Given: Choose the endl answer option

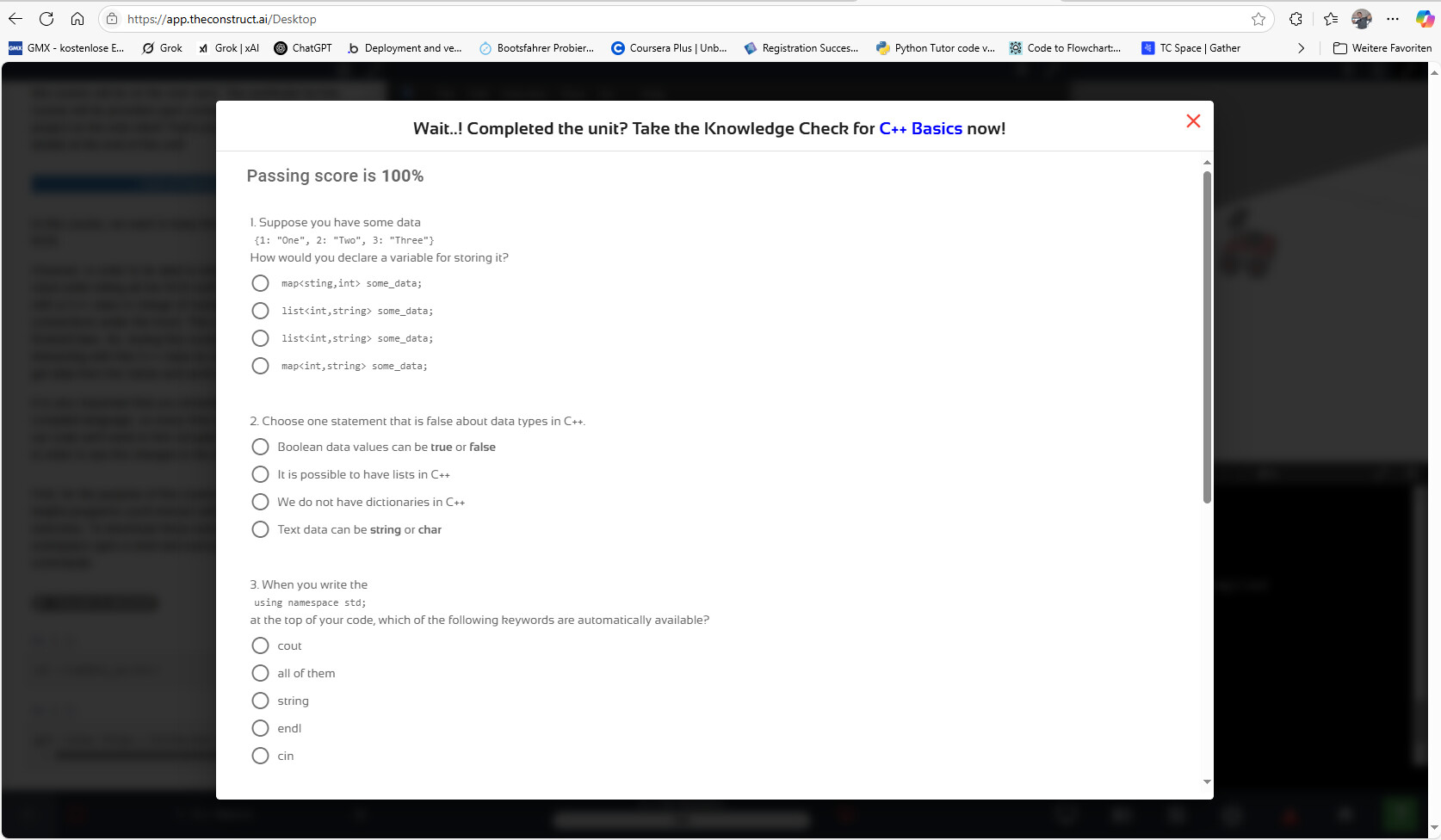Looking at the screenshot, I should (x=260, y=728).
